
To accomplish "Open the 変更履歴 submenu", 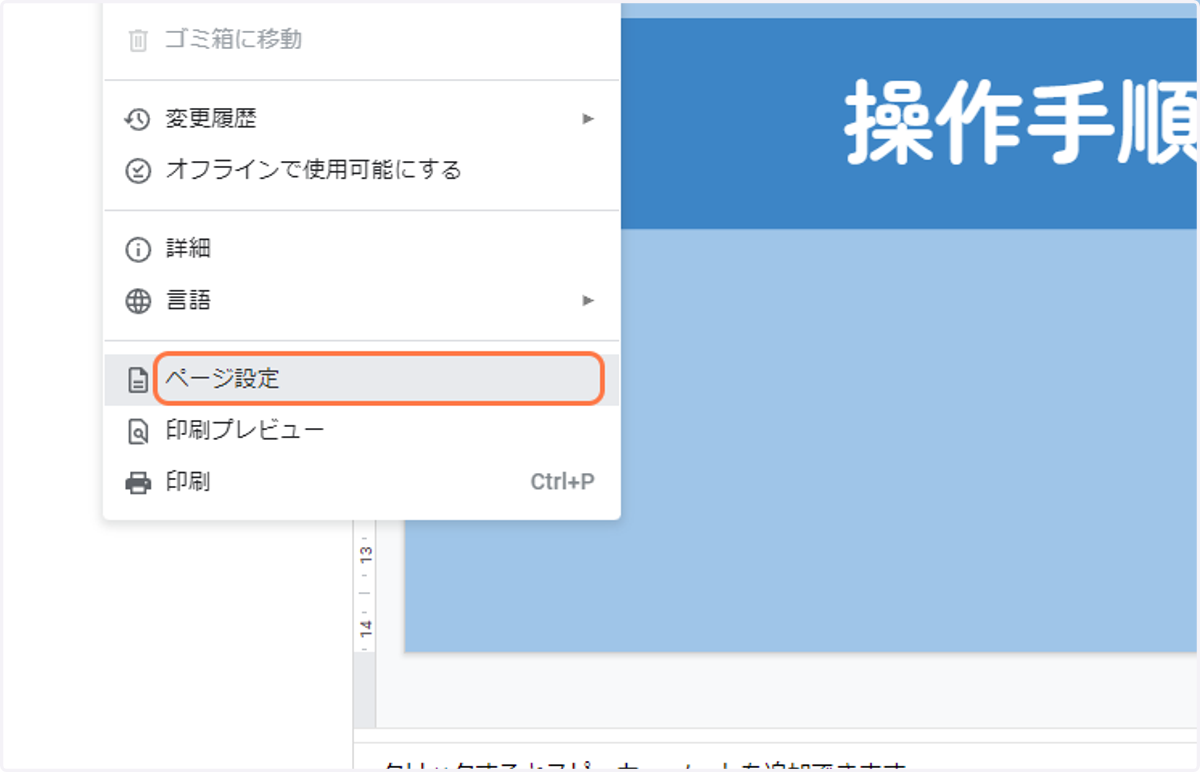I will (361, 119).
